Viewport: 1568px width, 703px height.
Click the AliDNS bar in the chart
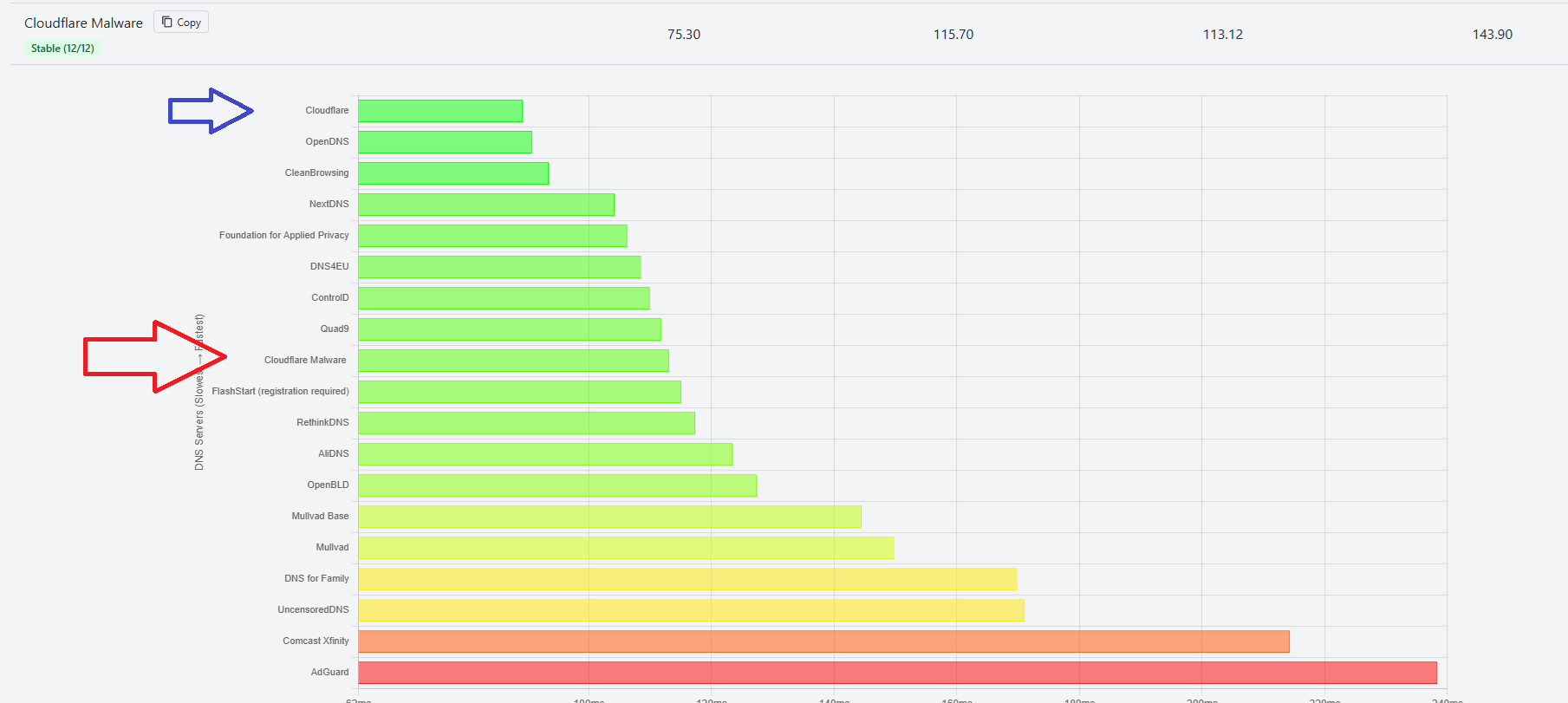click(x=545, y=454)
